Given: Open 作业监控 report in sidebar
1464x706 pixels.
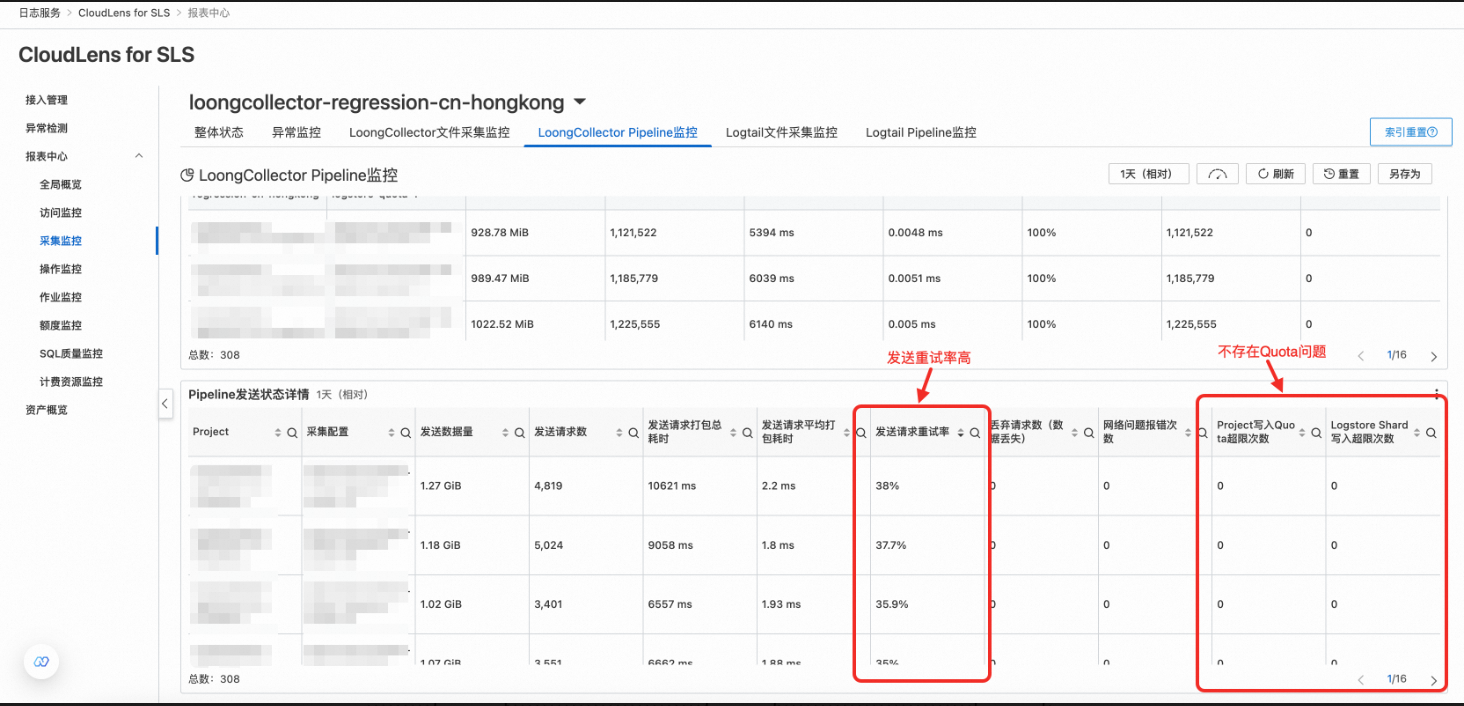Looking at the screenshot, I should [x=61, y=297].
